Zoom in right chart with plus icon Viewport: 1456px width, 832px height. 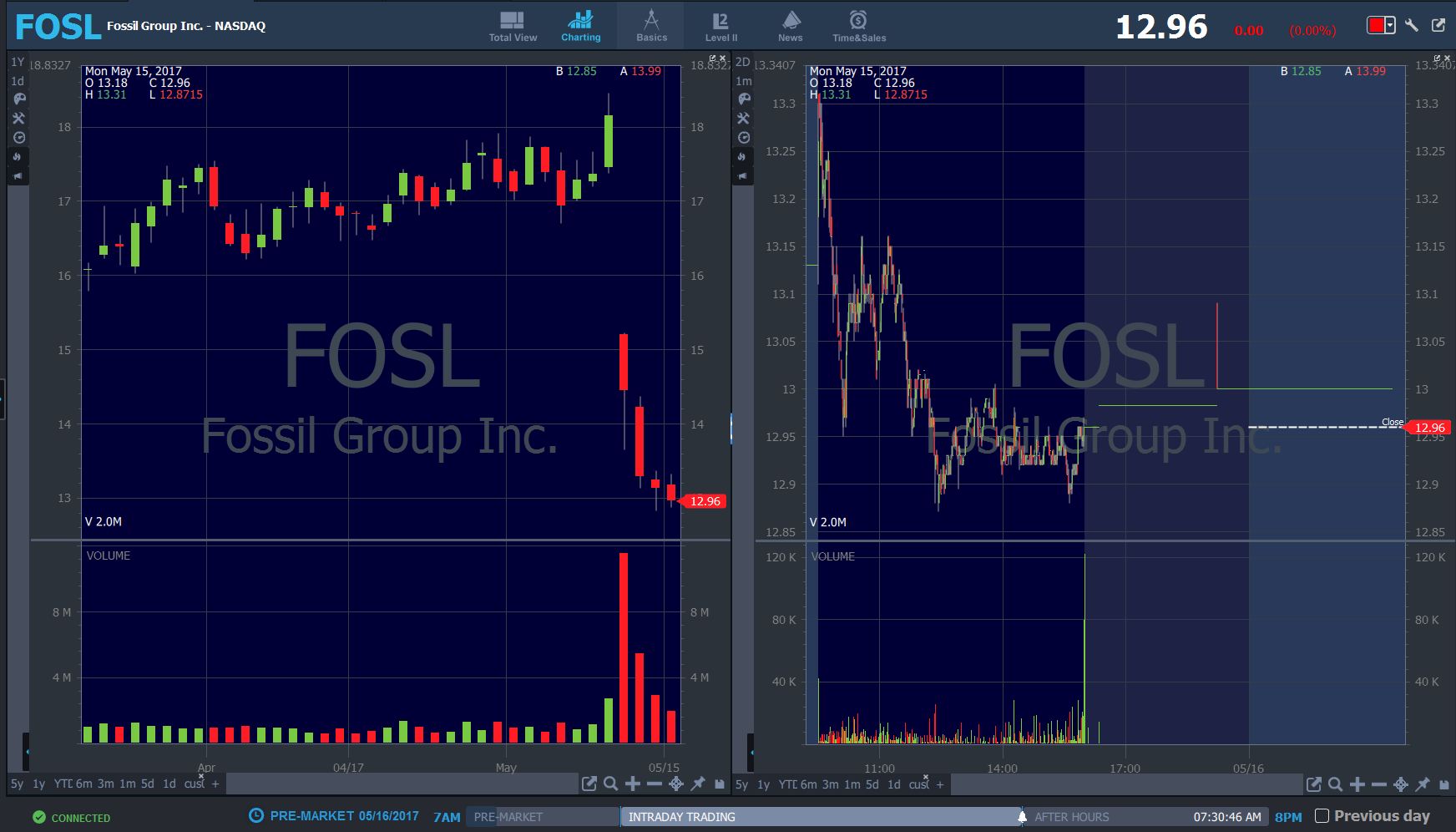click(1357, 784)
